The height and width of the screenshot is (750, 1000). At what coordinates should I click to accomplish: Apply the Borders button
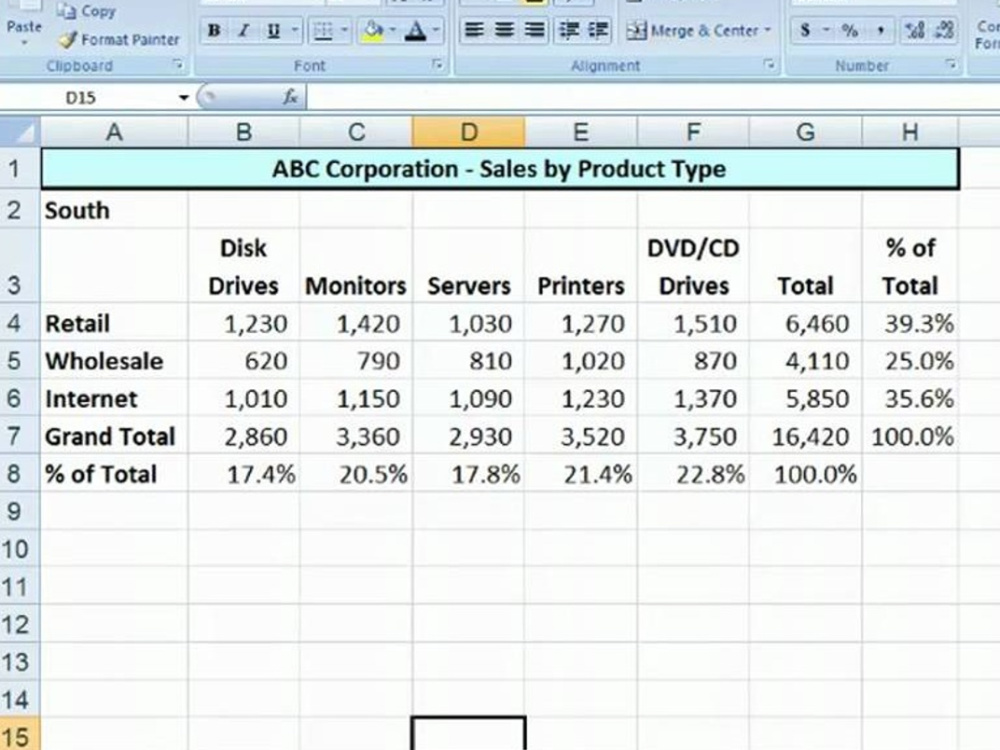coord(323,30)
